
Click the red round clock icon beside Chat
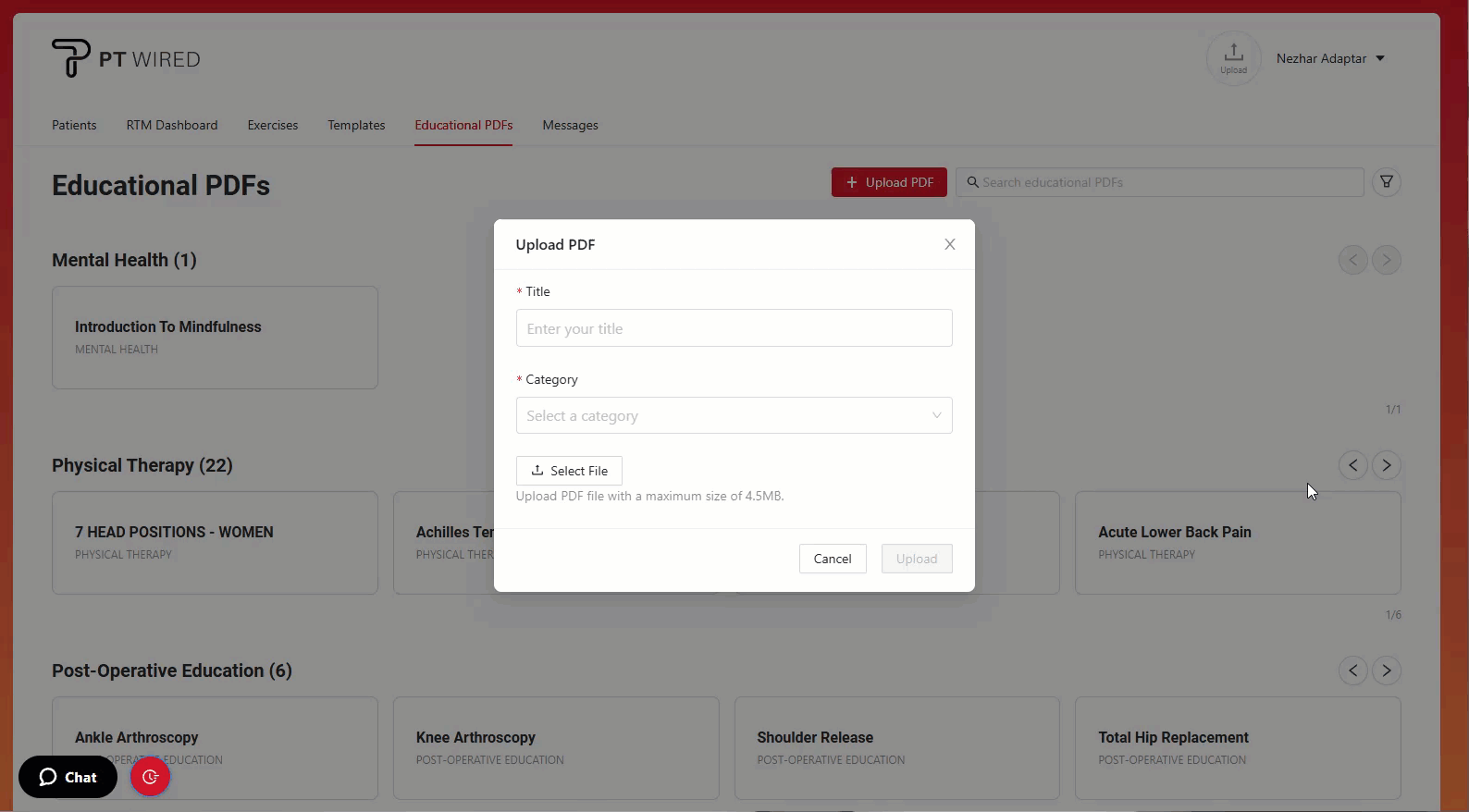tap(150, 777)
